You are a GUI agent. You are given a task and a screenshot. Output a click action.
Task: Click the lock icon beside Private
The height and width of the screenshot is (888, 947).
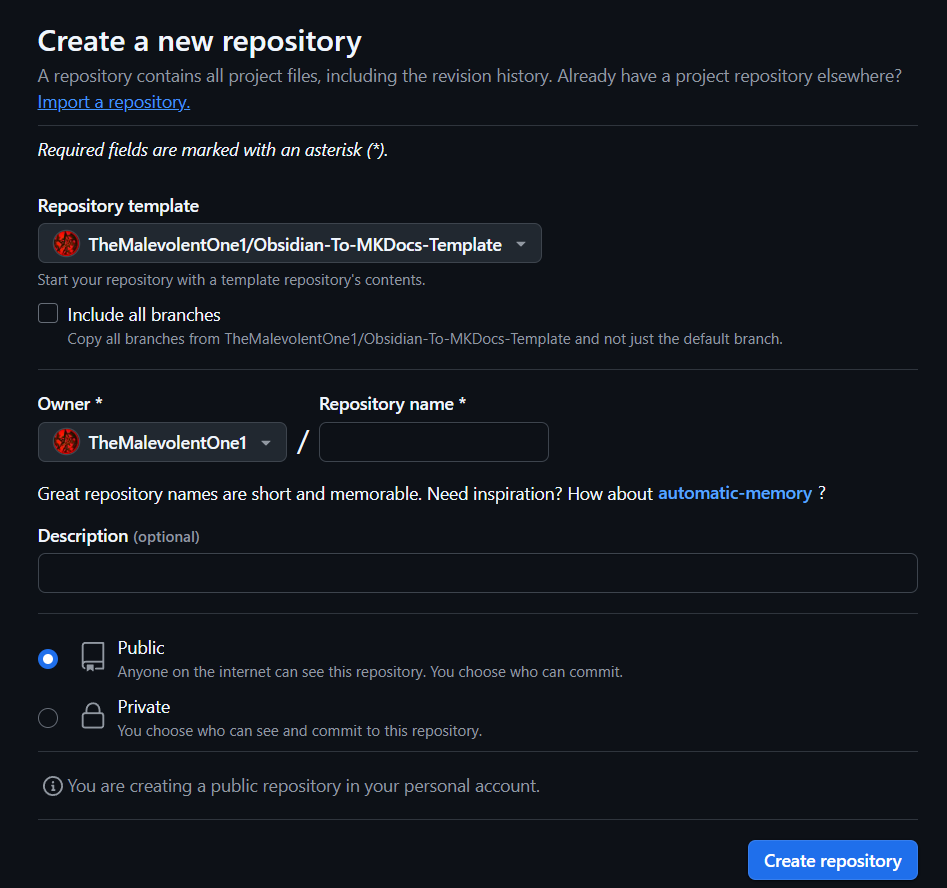pyautogui.click(x=92, y=717)
